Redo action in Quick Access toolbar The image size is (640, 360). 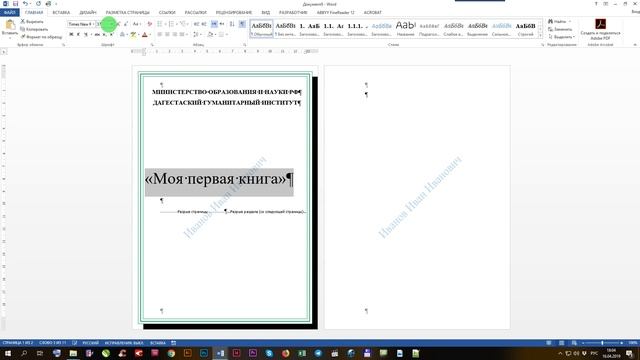[38, 4]
